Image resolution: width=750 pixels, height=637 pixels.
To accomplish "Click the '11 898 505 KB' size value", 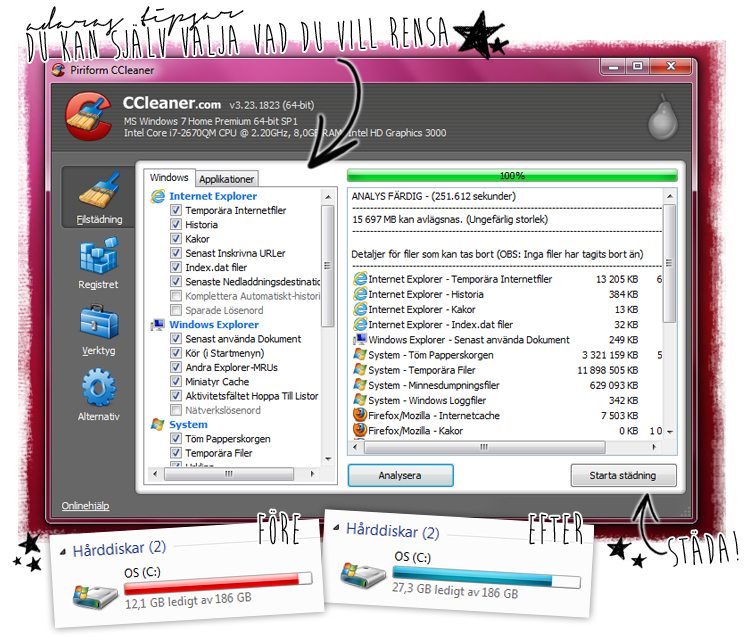I will 607,370.
